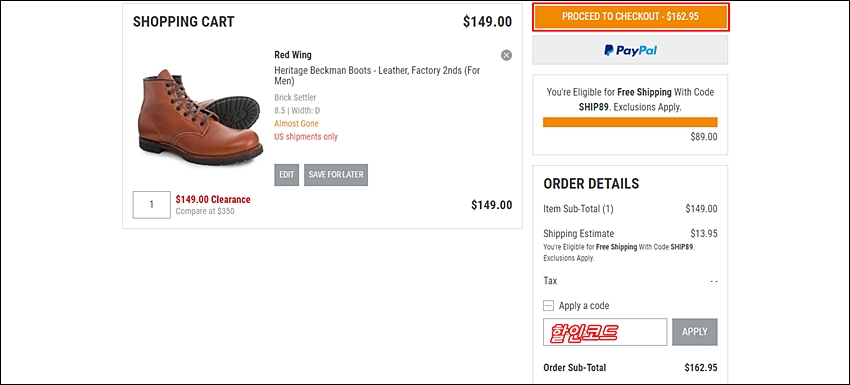Screen dimensions: 850x385
Task: Open the brown boot product thumbnail
Action: [199, 116]
